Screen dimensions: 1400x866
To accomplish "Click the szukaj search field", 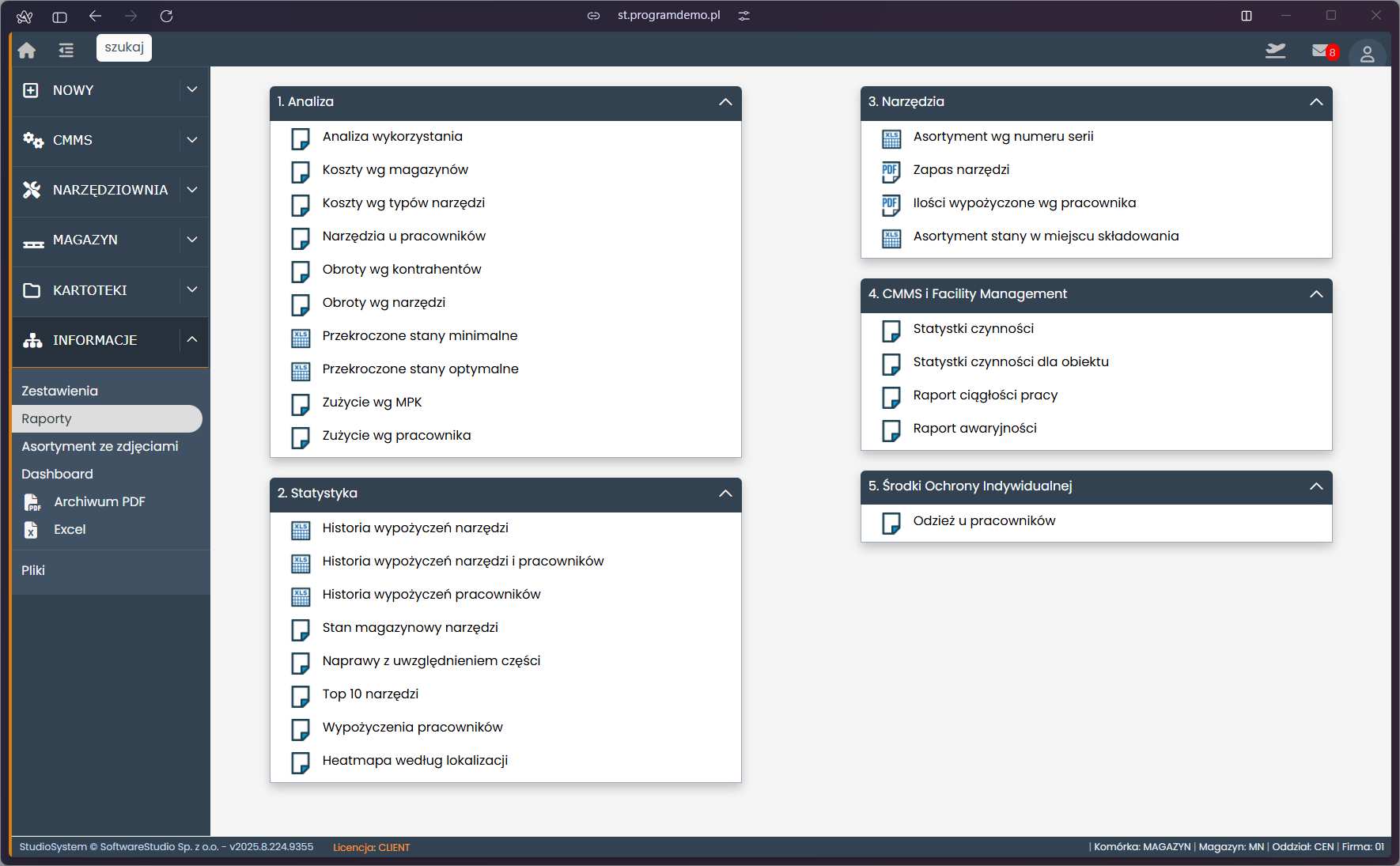I will tap(124, 47).
